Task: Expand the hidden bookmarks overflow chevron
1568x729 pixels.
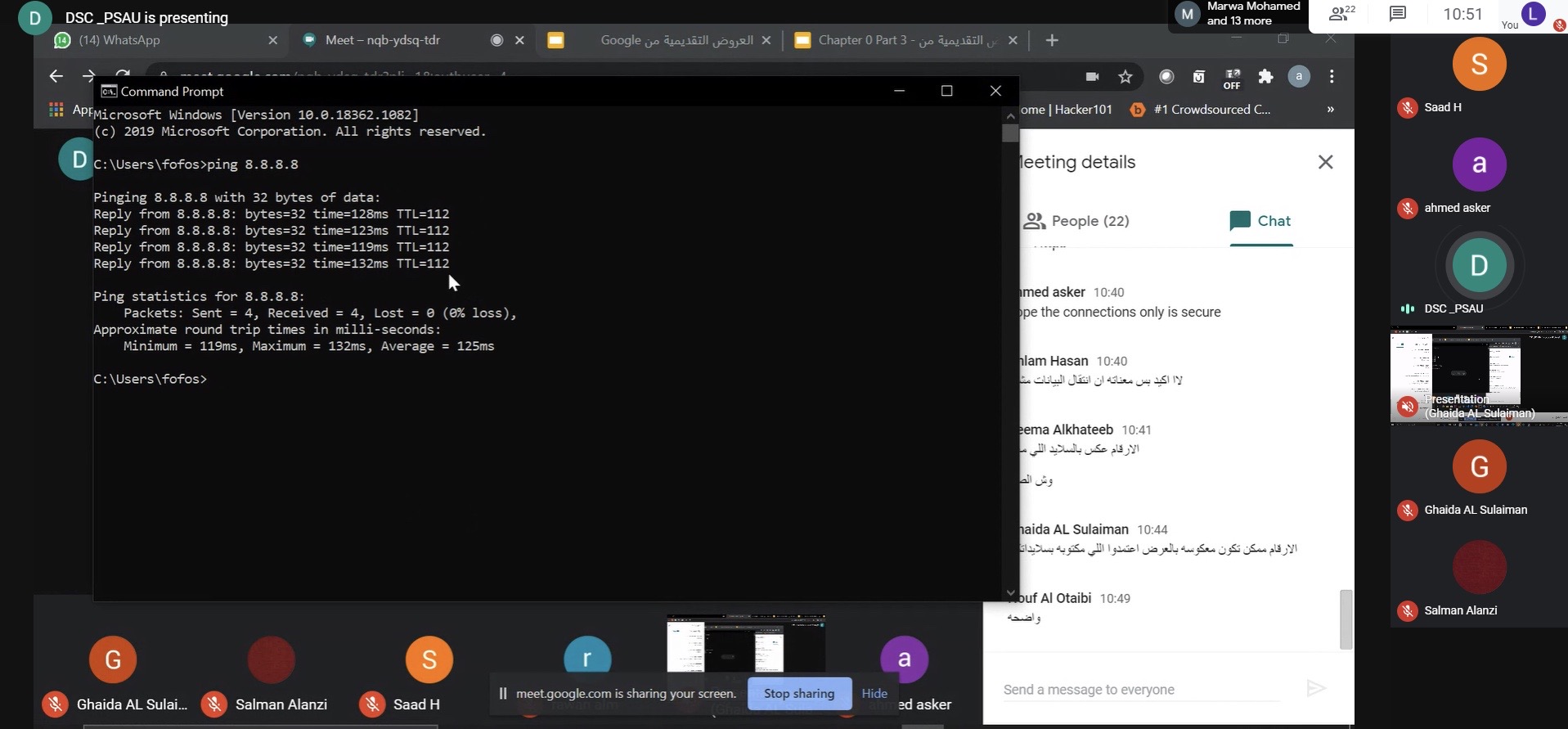Action: click(1330, 110)
